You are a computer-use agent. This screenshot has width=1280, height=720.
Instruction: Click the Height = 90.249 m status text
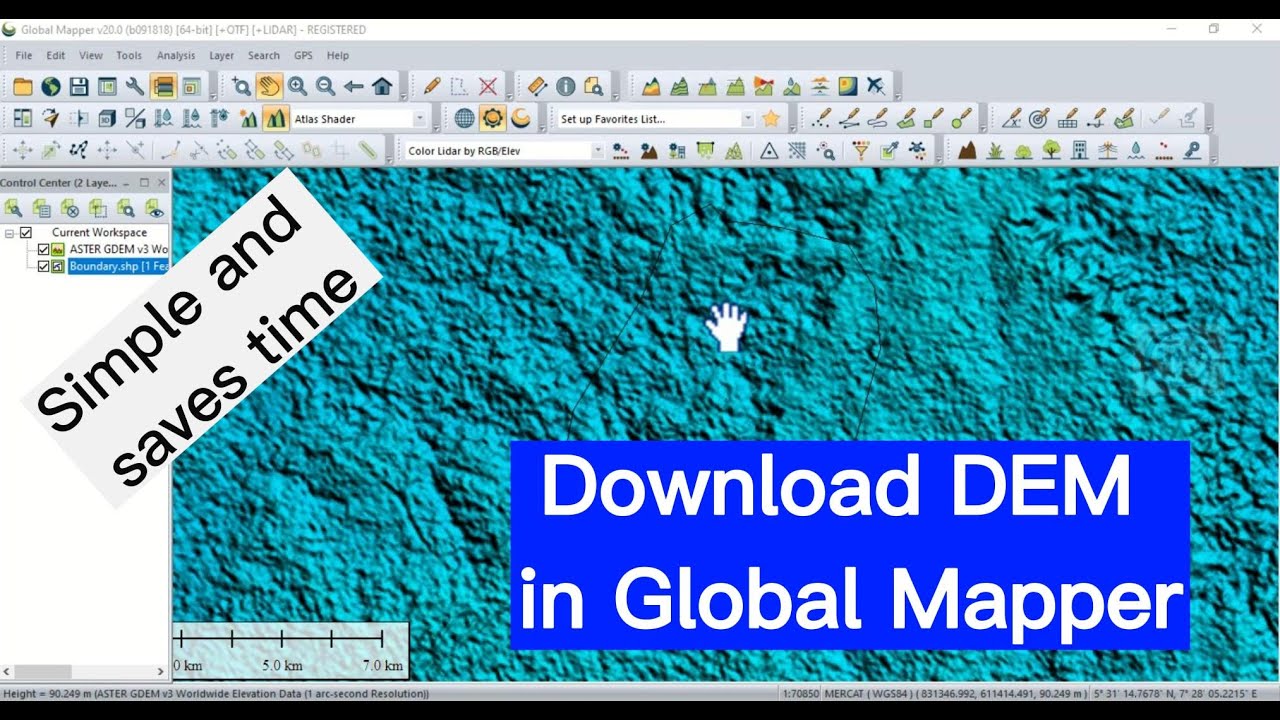coord(216,693)
